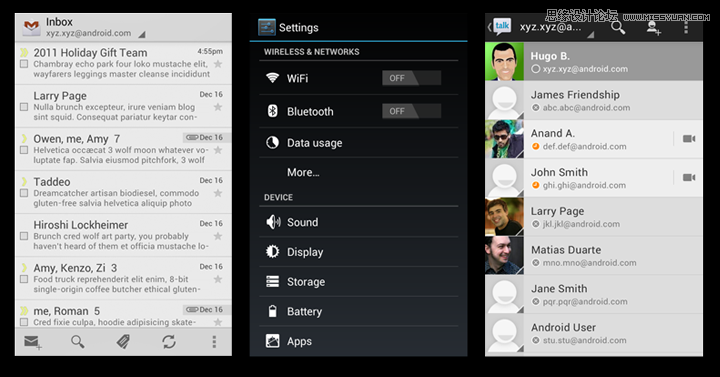Viewport: 720px width, 377px height.
Task: Tap the Gmail envelope logo
Action: click(x=31, y=27)
